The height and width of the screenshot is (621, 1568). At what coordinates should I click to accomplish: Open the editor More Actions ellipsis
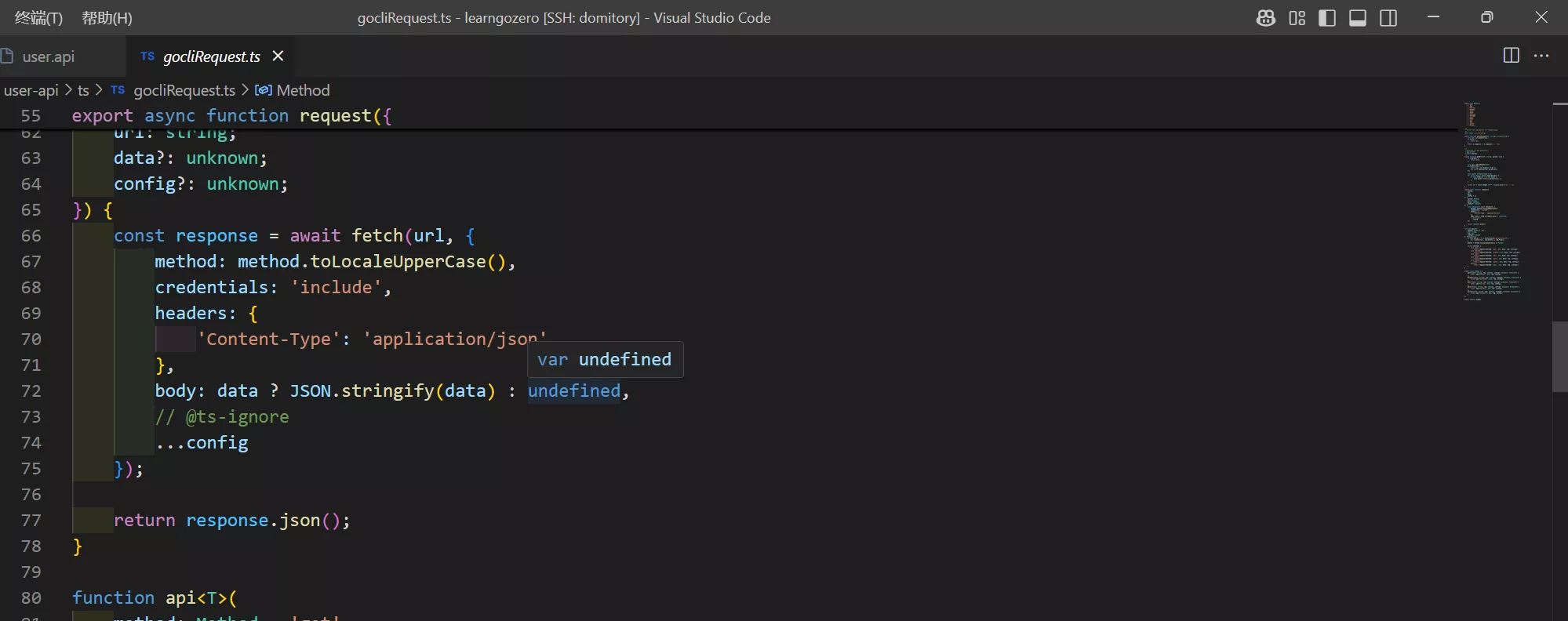click(x=1541, y=56)
